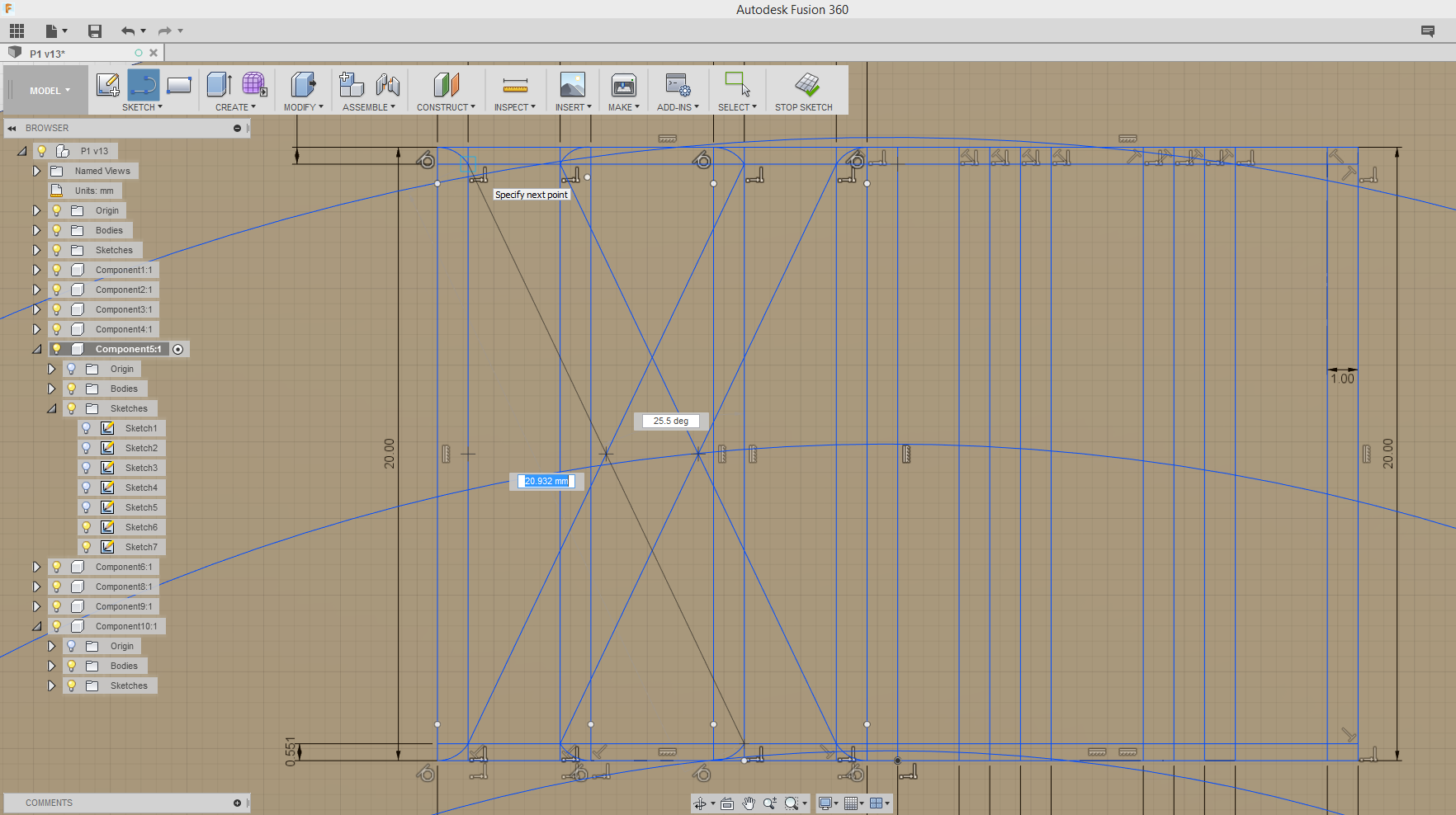Select Sketch4 in the browser tree
1456x815 pixels.
point(141,488)
